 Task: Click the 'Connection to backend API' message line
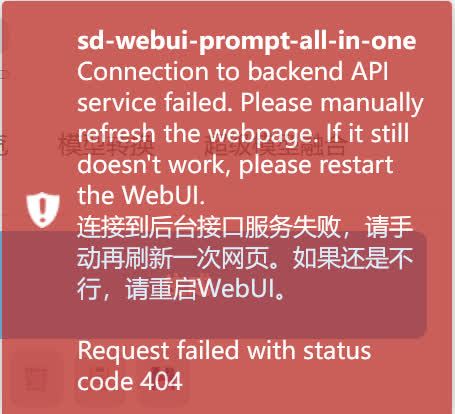click(233, 72)
